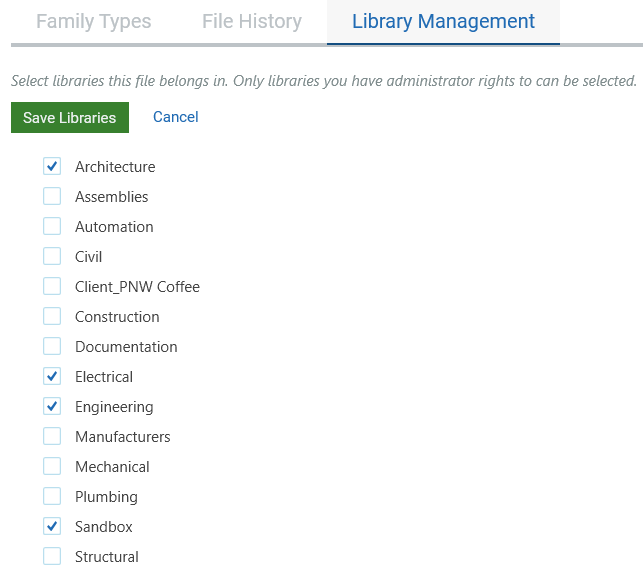Enable the Automation library checkbox
Image resolution: width=643 pixels, height=569 pixels.
[x=52, y=227]
